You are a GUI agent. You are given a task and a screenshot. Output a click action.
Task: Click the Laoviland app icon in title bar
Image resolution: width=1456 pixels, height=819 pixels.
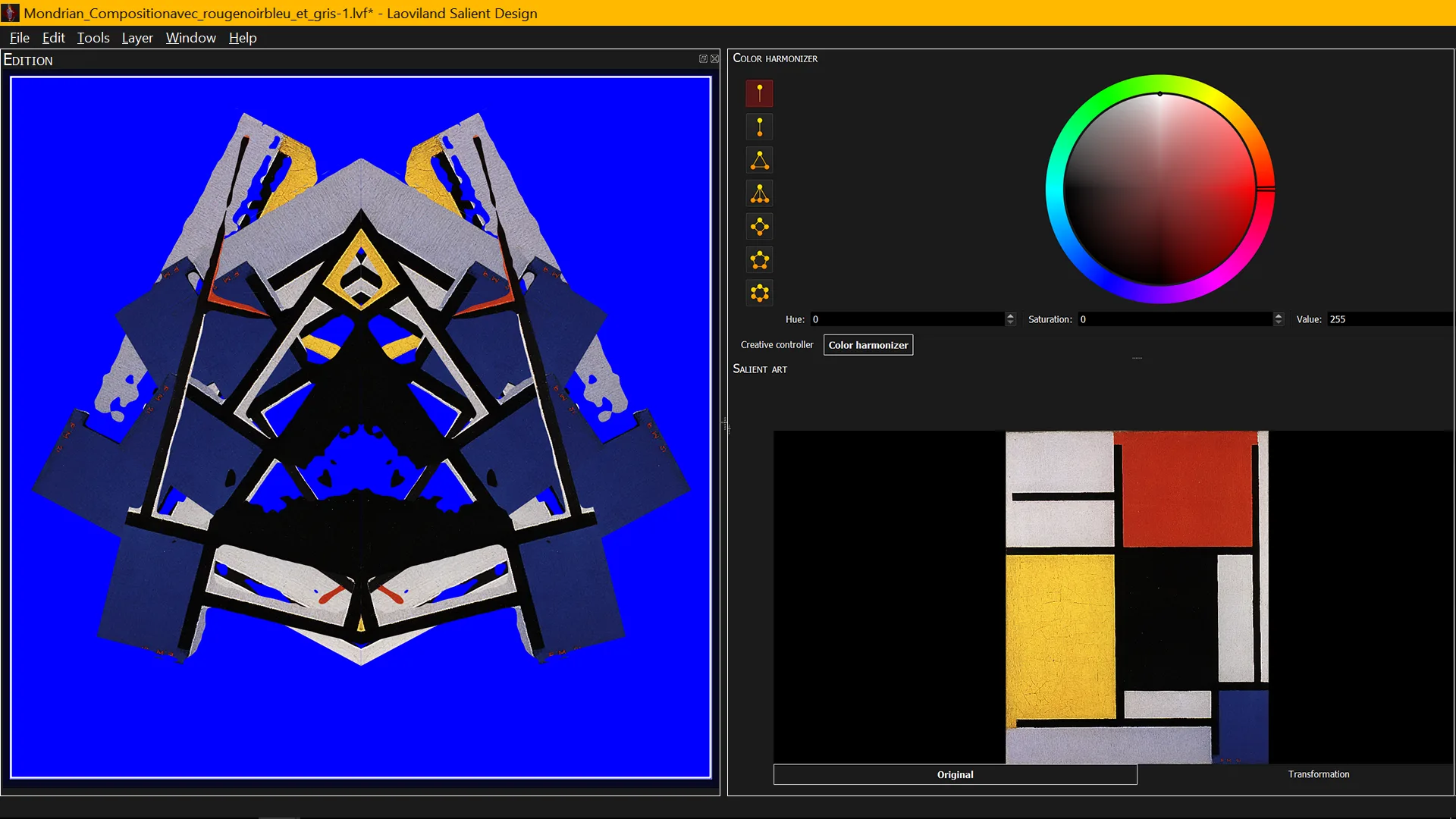click(11, 13)
